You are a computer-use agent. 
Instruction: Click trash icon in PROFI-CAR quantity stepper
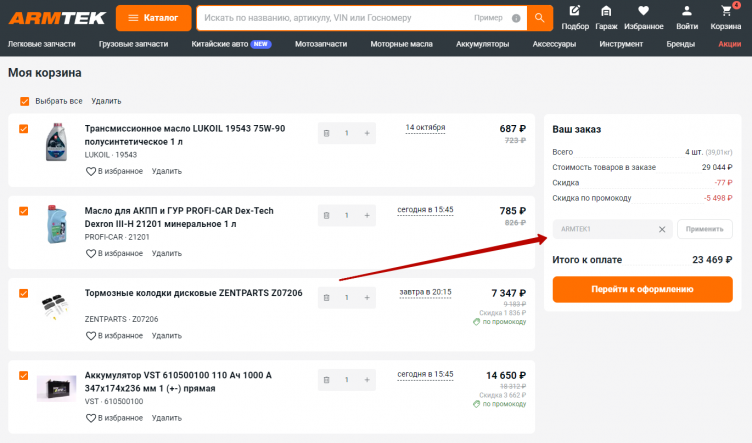[x=327, y=215]
